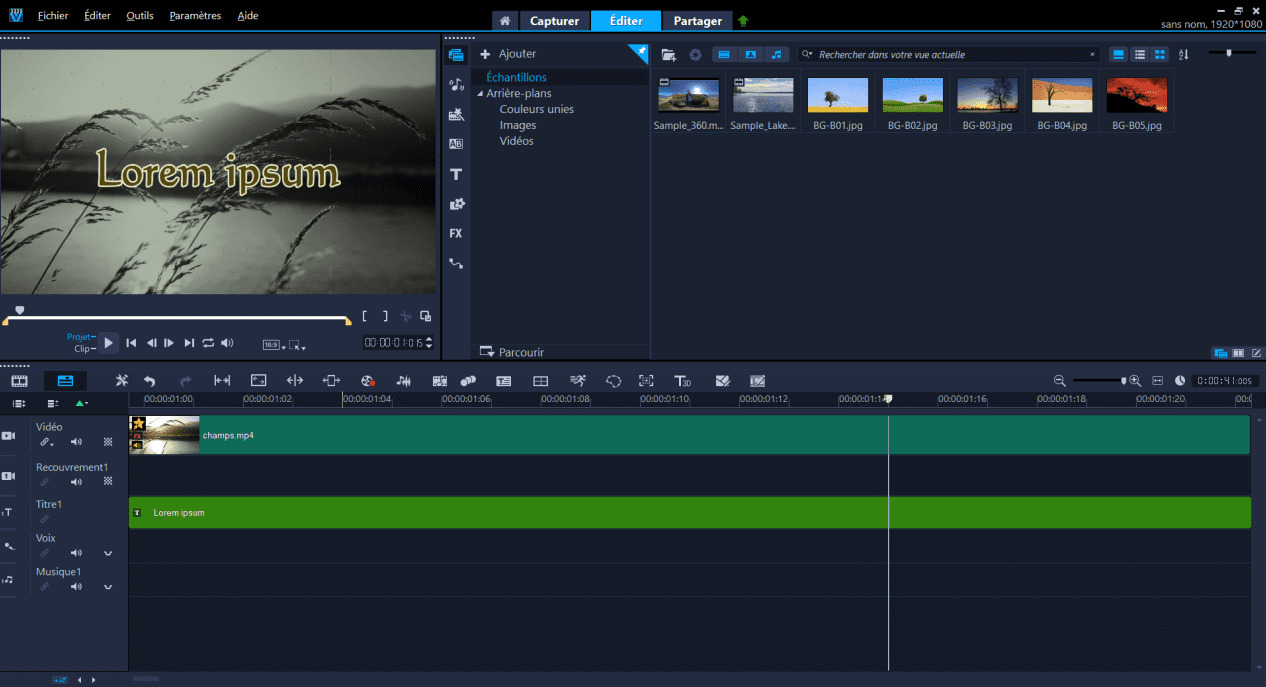This screenshot has width=1266, height=687.
Task: Click the Record/Capture option reel icon
Action: click(x=367, y=381)
